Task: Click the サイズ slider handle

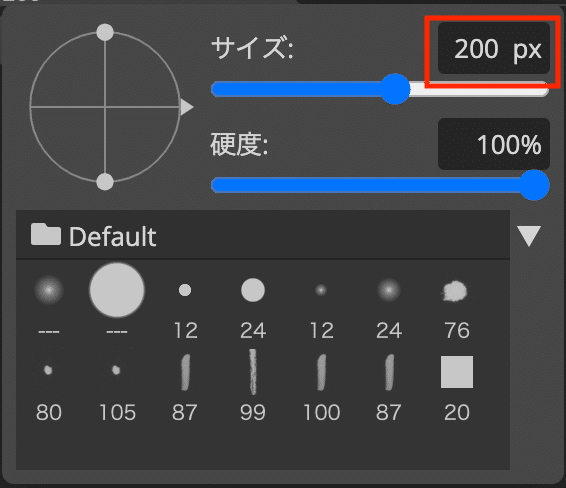Action: 395,89
